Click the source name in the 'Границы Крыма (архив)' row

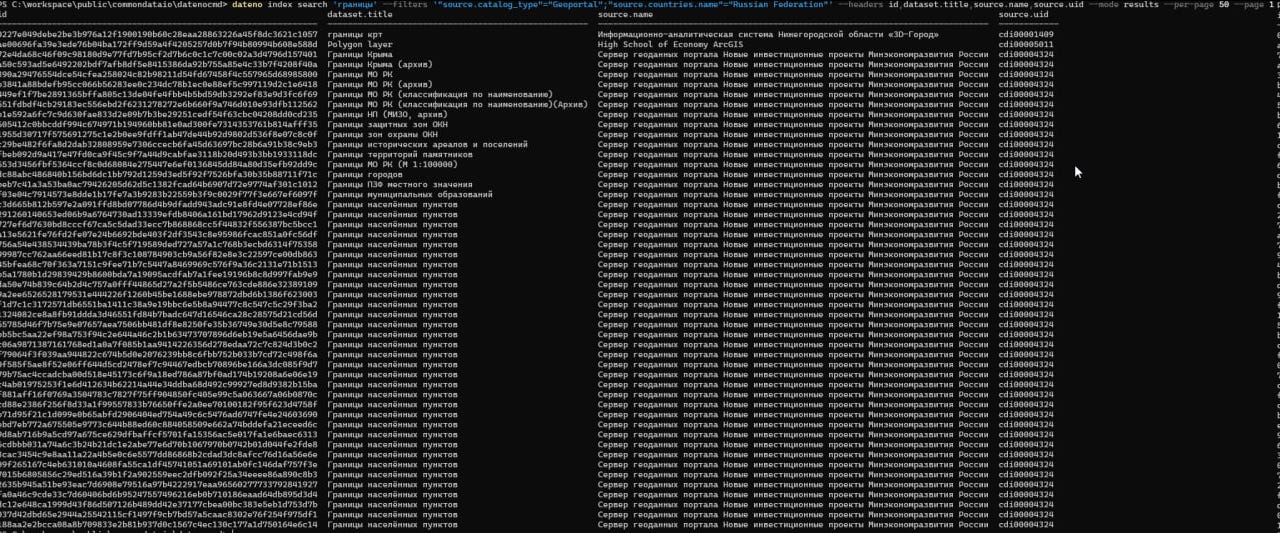point(793,65)
